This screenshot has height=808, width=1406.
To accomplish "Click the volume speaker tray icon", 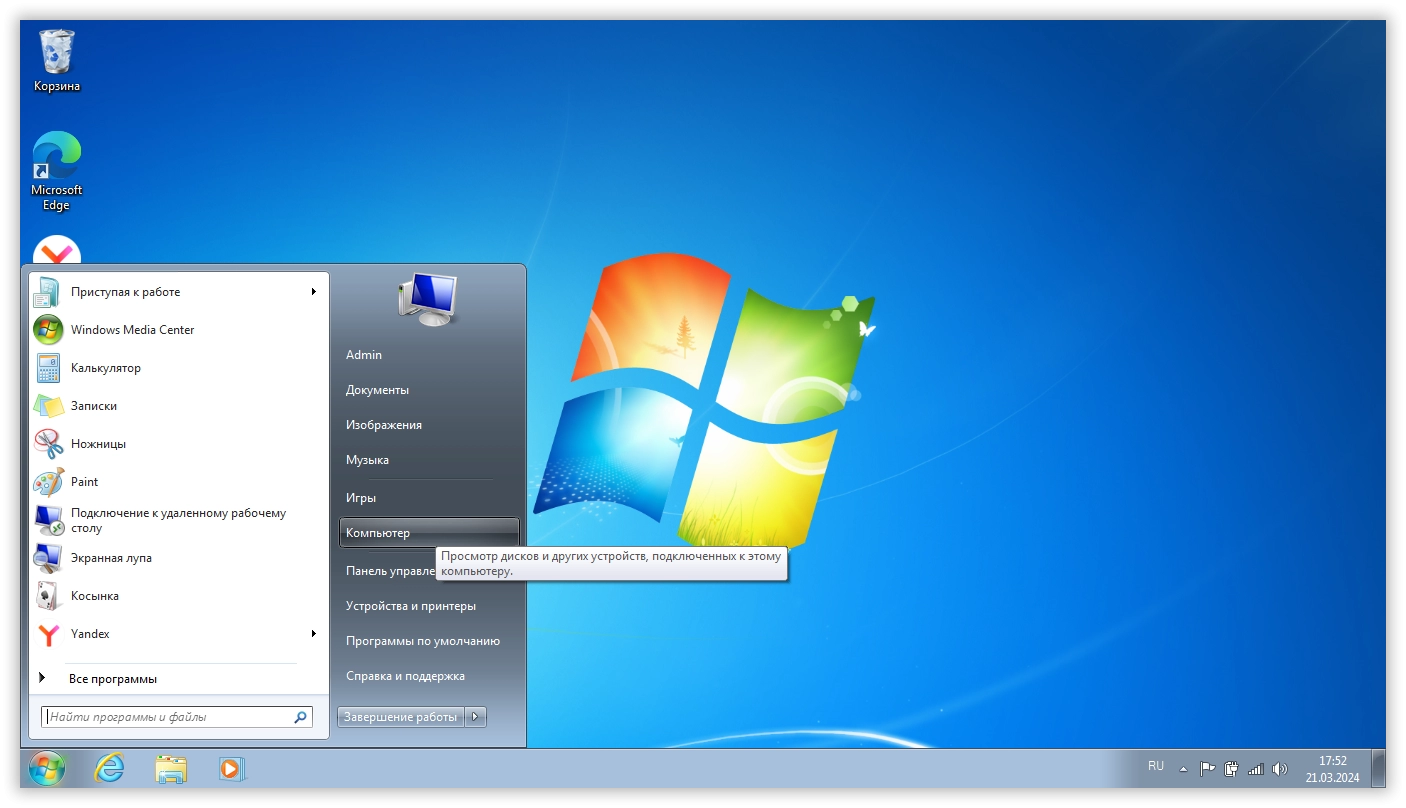I will pos(1280,769).
